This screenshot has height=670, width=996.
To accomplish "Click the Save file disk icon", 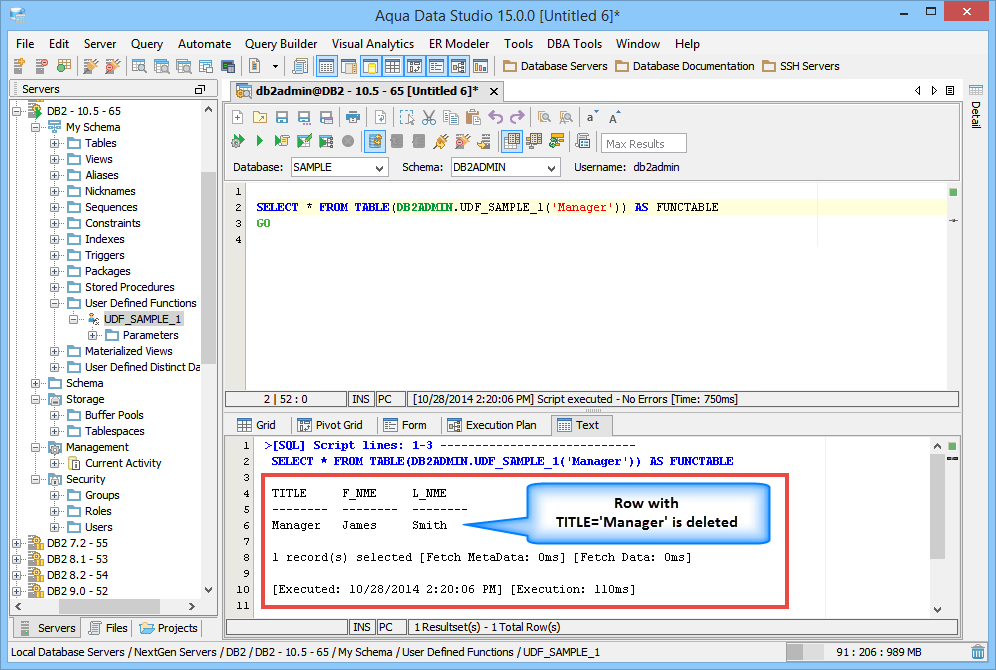I will click(x=282, y=117).
